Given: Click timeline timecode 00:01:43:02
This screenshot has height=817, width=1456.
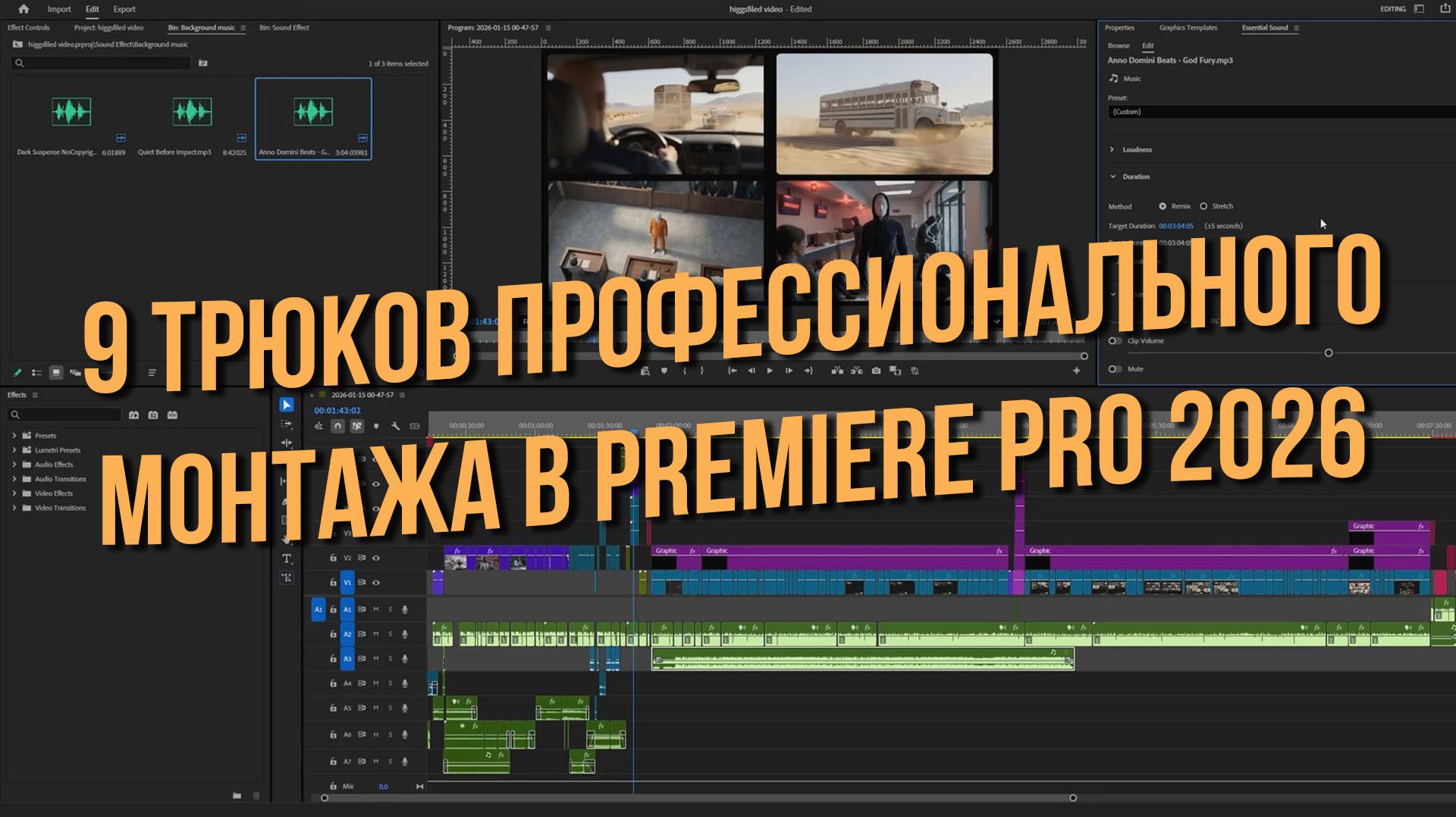Looking at the screenshot, I should tap(337, 410).
